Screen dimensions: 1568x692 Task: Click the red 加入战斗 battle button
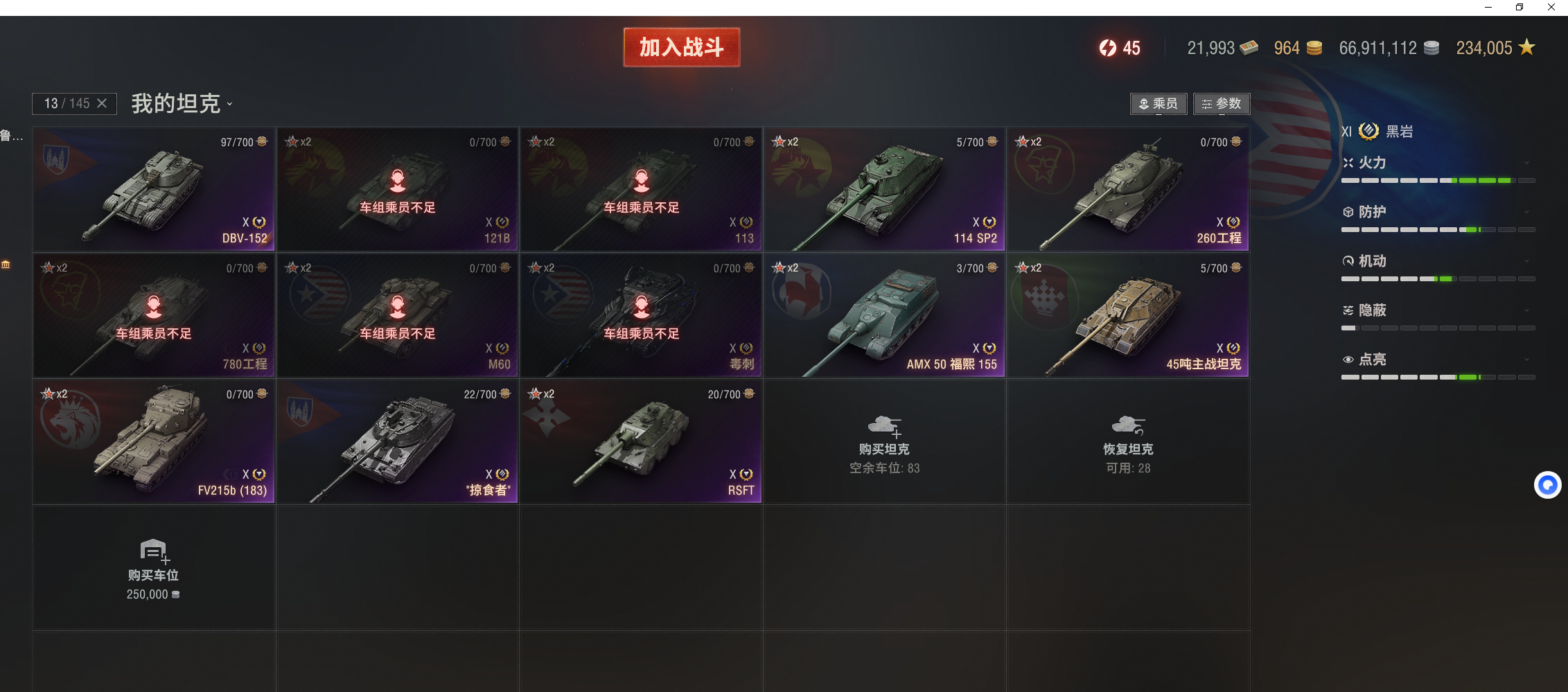point(682,47)
